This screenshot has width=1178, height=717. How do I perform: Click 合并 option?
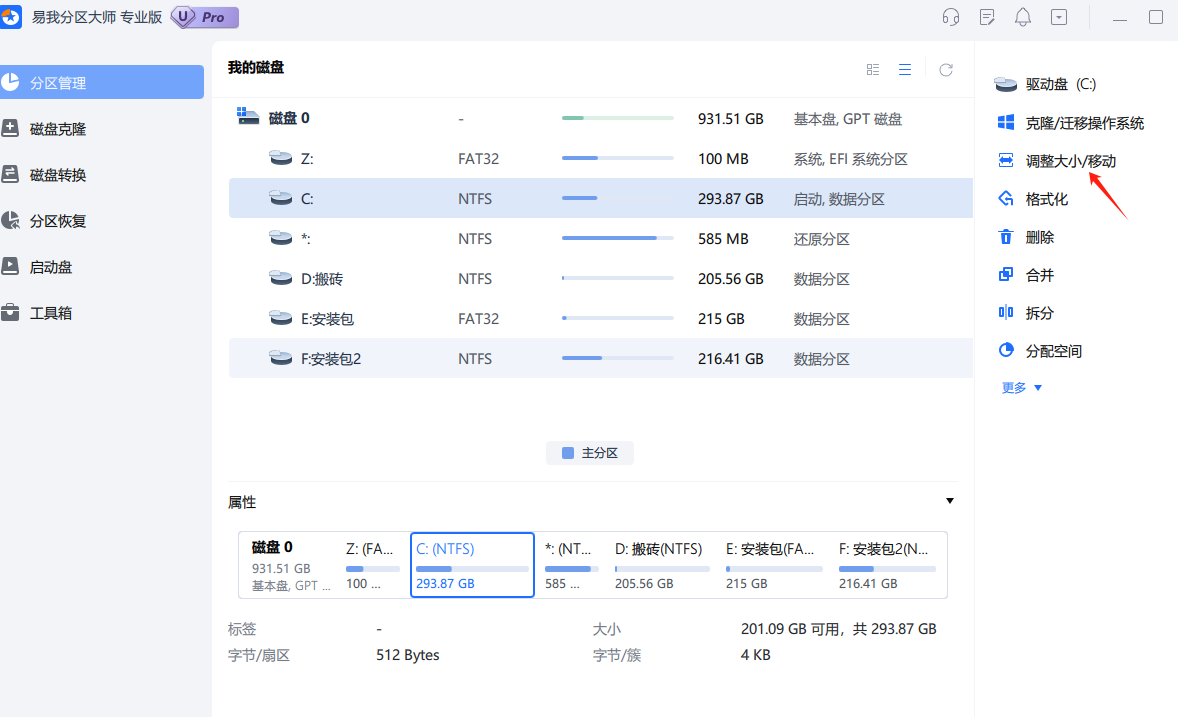1040,275
